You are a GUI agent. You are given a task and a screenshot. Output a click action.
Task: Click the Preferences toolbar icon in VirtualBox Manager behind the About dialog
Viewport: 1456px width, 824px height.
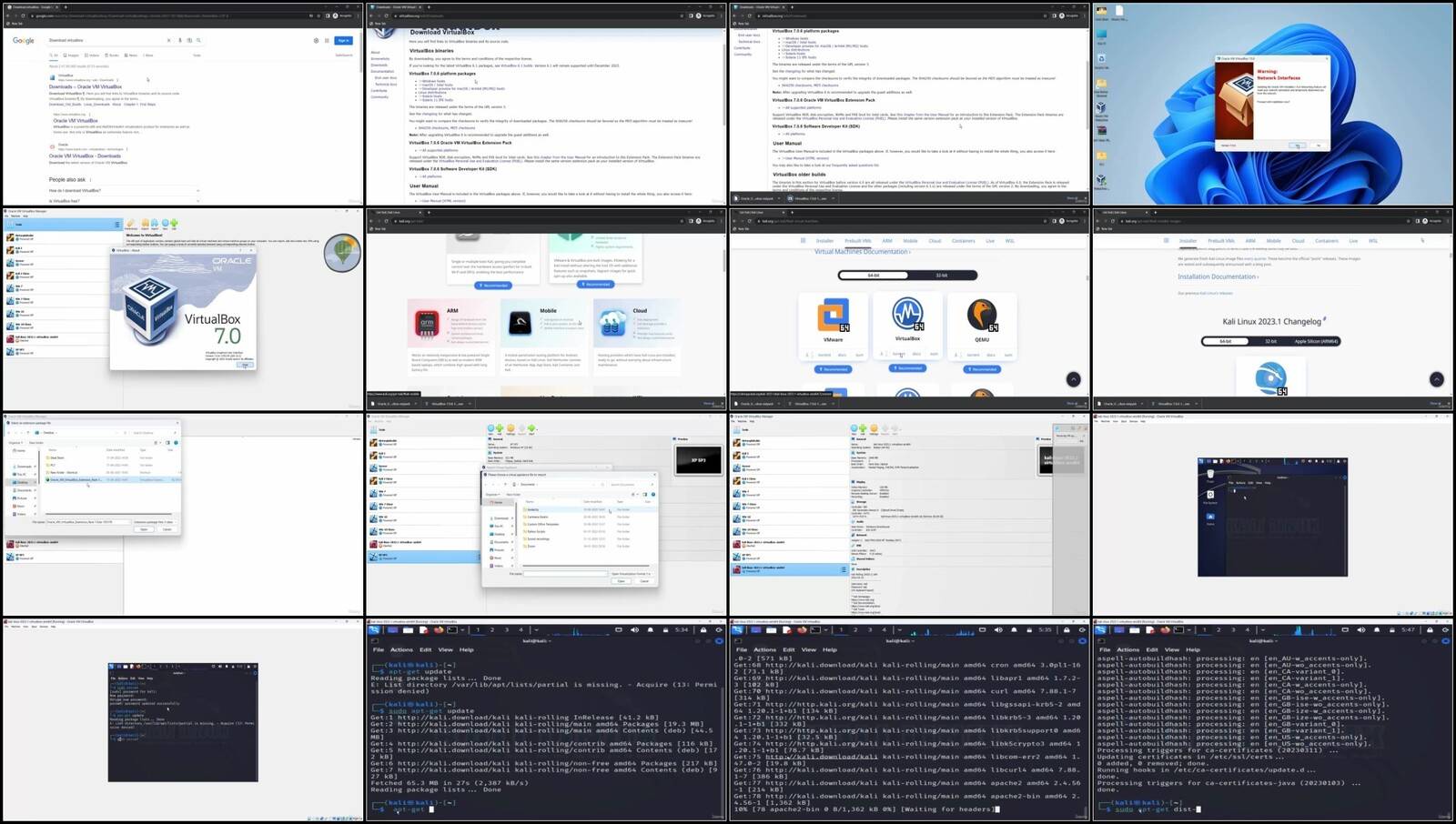coord(131,224)
